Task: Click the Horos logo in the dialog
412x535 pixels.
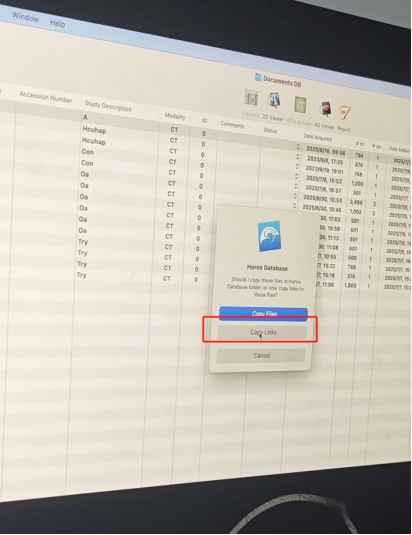Action: point(269,236)
